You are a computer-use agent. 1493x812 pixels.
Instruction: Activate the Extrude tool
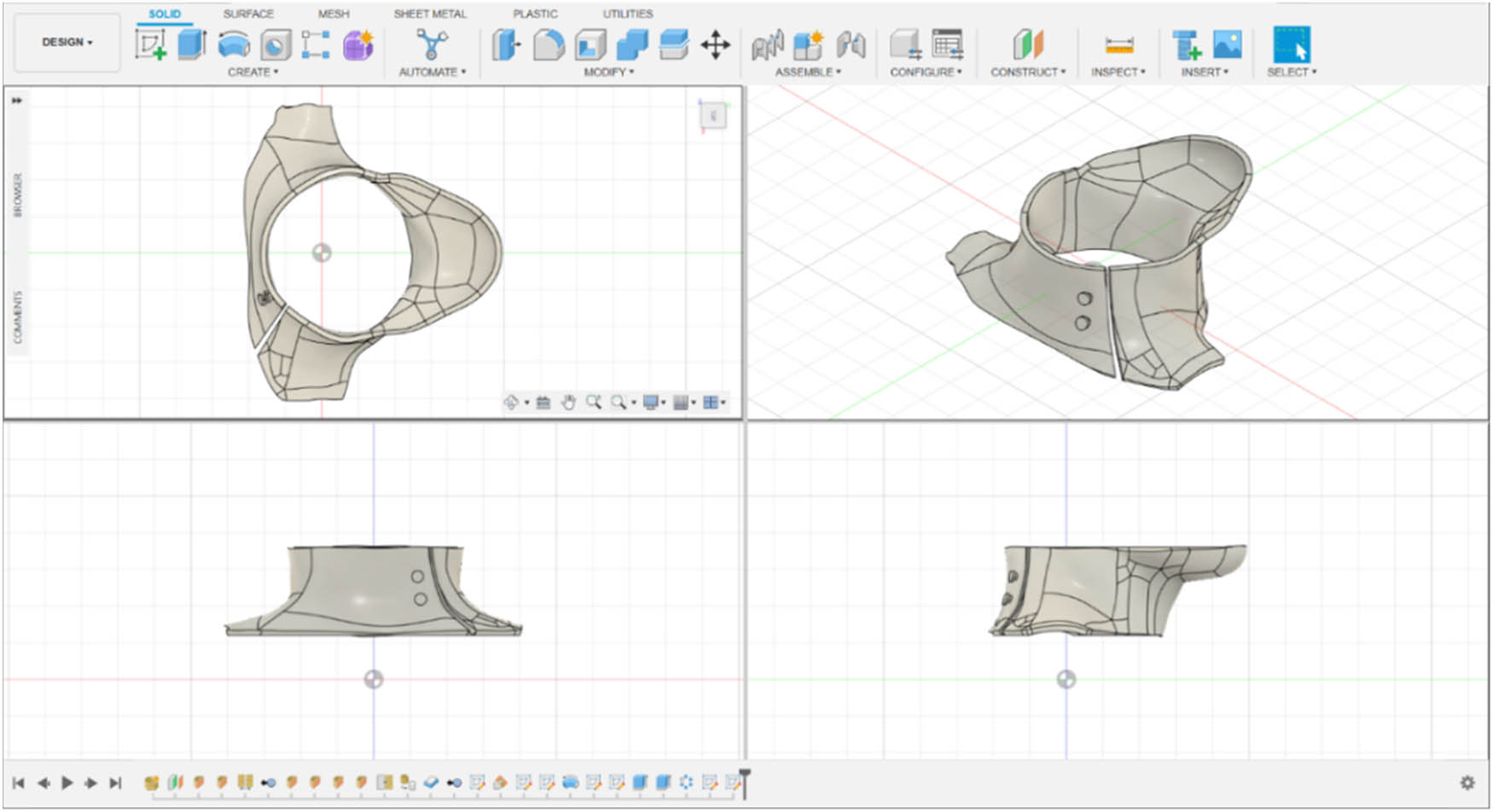pyautogui.click(x=189, y=43)
